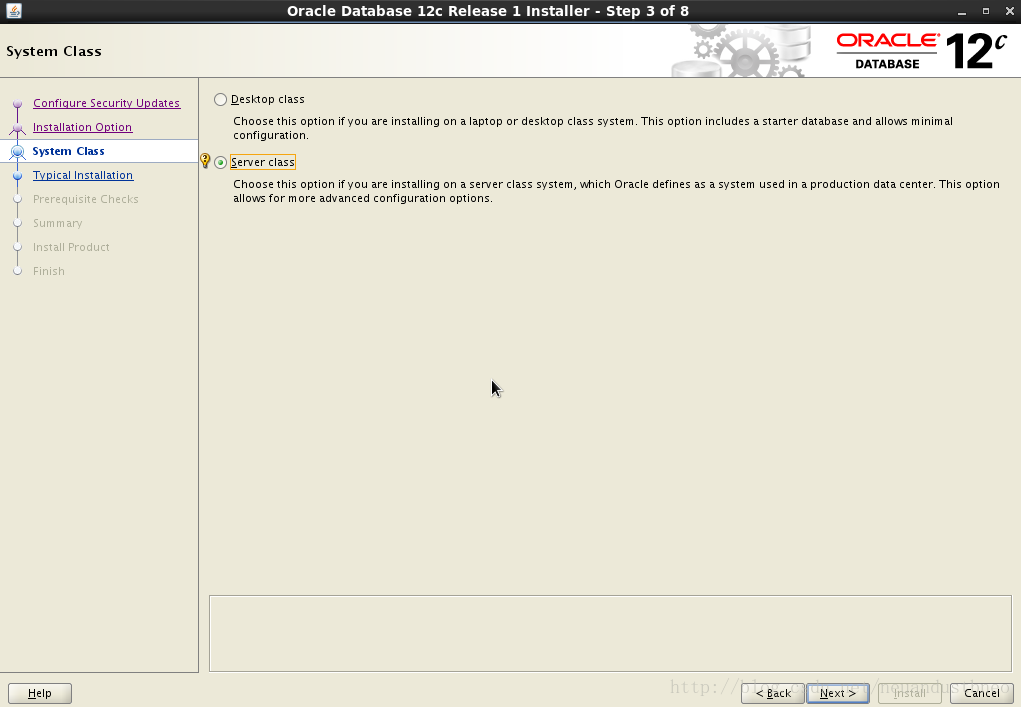1021x707 pixels.
Task: Minimize the installer window
Action: click(x=962, y=11)
